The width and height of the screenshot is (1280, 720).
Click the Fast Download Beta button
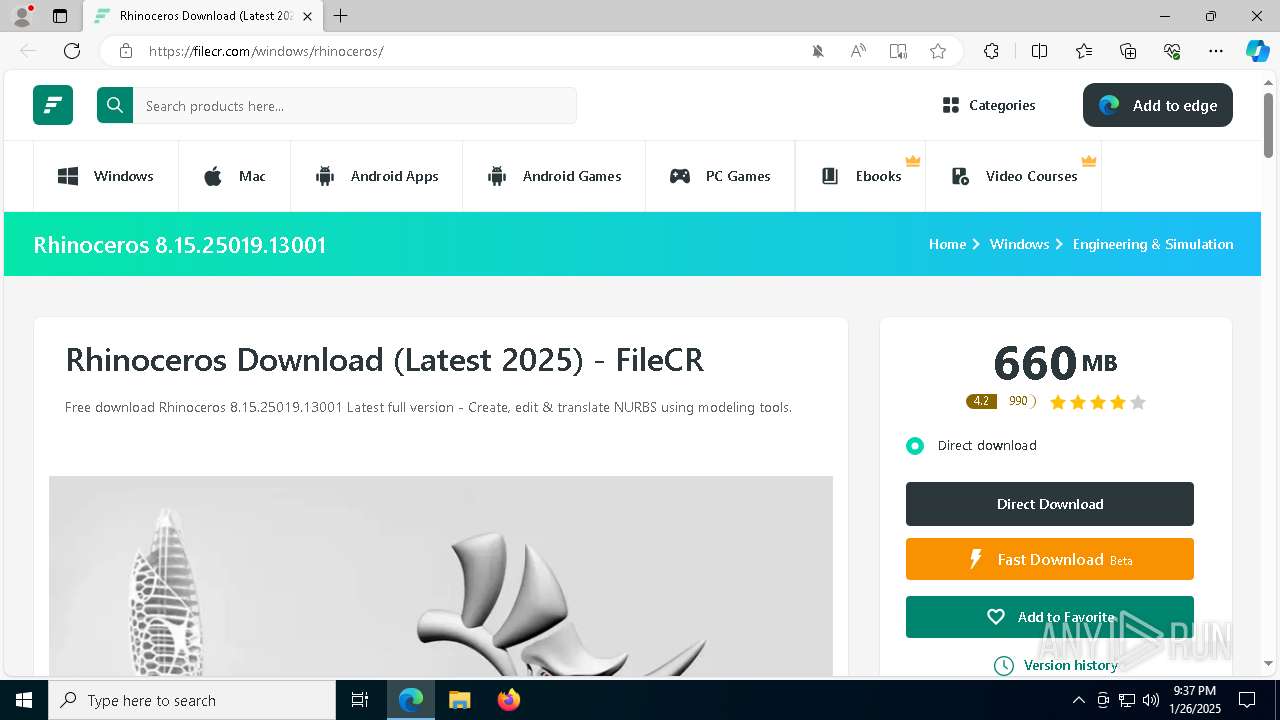click(x=1050, y=559)
